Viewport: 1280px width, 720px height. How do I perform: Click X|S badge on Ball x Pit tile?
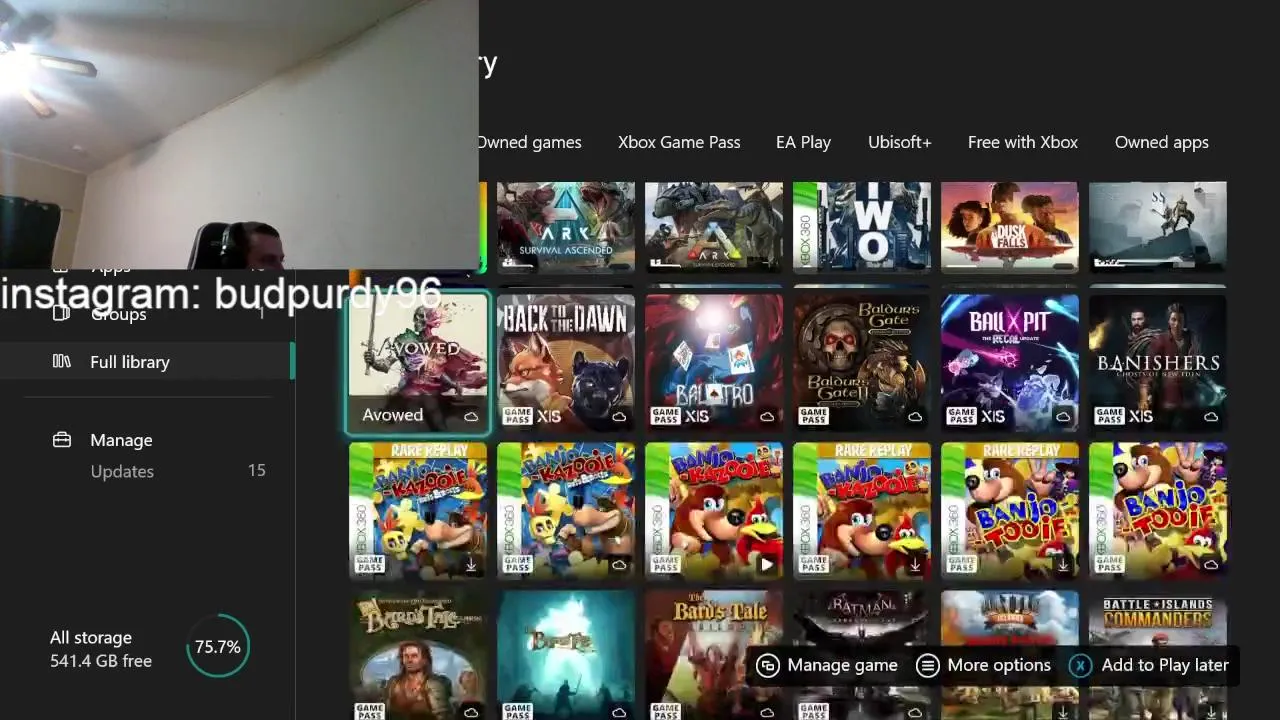point(993,416)
